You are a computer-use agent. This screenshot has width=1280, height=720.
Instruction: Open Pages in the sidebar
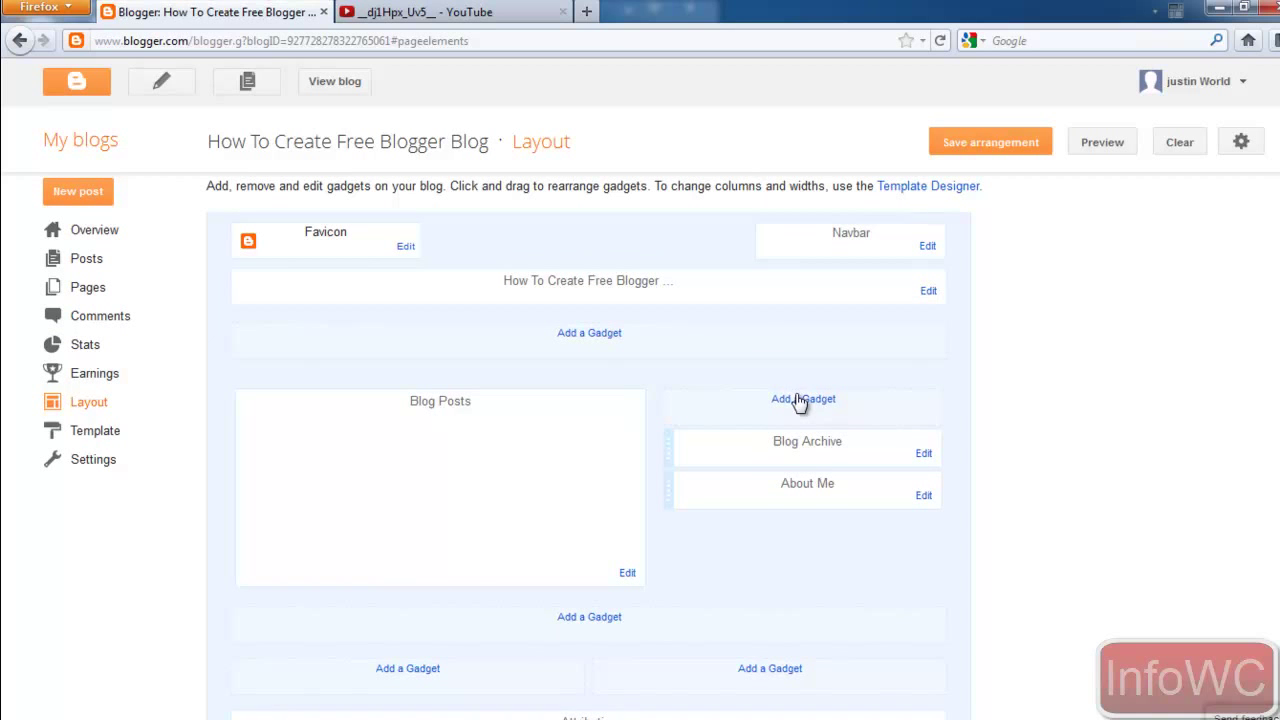click(88, 287)
